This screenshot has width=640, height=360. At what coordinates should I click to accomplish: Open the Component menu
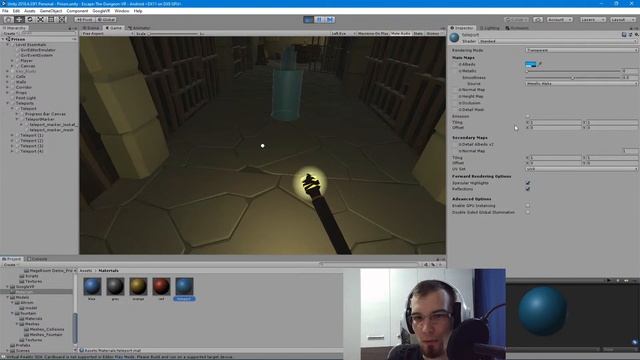click(77, 11)
